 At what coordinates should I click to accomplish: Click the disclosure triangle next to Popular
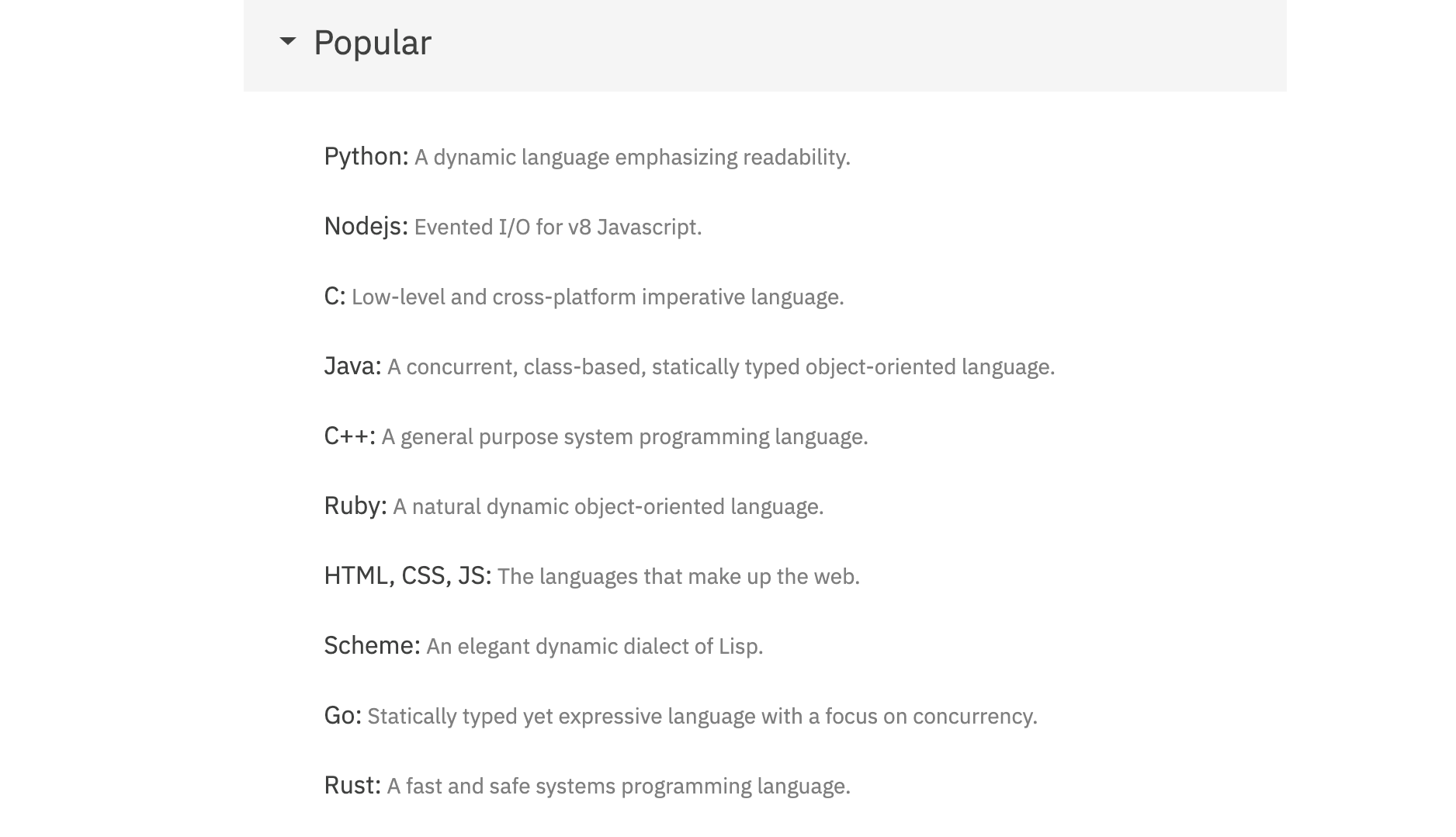(286, 42)
